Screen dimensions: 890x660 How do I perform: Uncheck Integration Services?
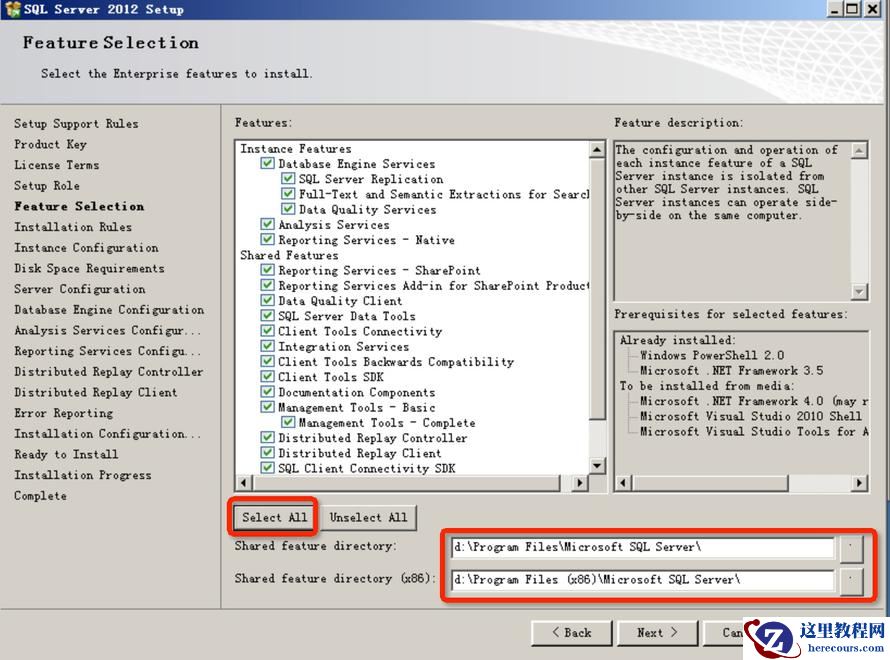point(267,346)
